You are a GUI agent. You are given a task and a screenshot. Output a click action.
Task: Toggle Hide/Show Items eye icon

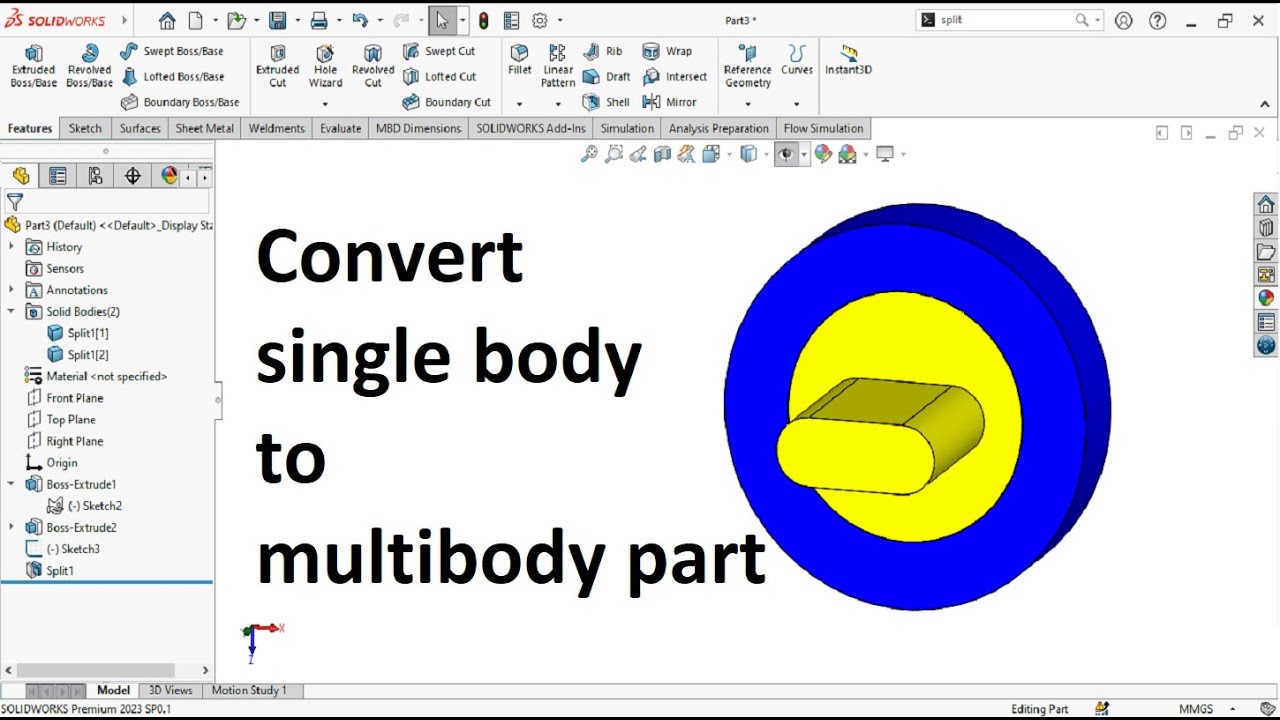point(786,154)
